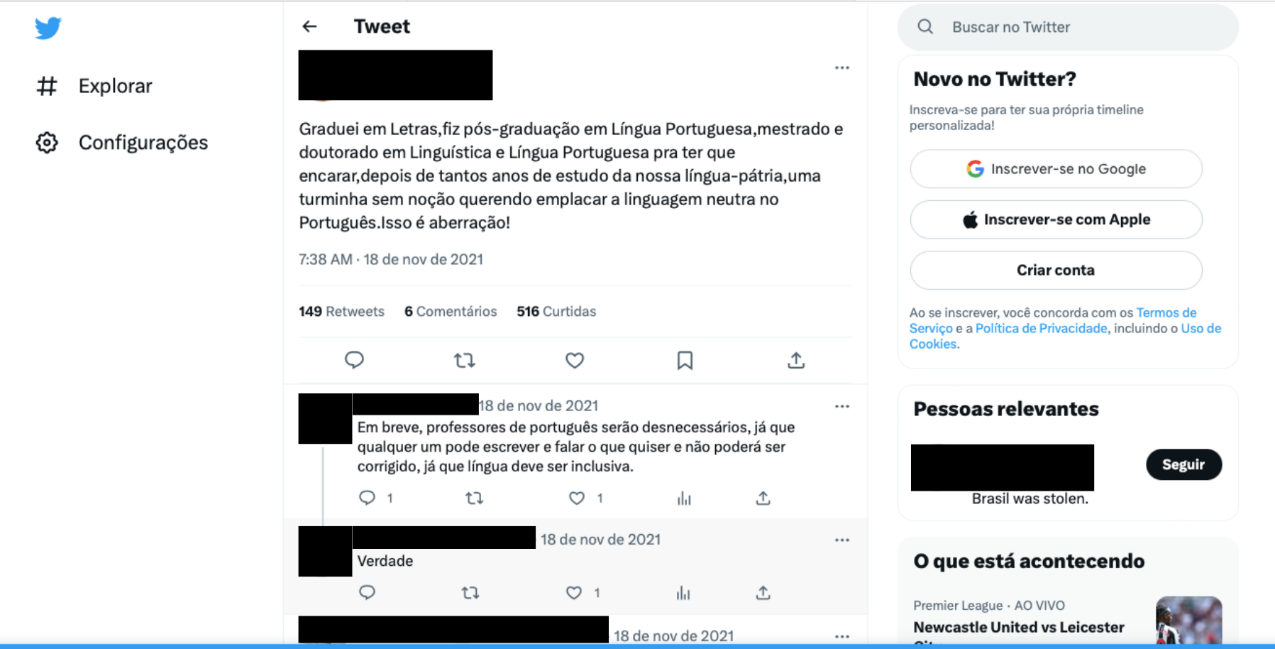
Task: Open the more options menu on main tweet
Action: 842,68
